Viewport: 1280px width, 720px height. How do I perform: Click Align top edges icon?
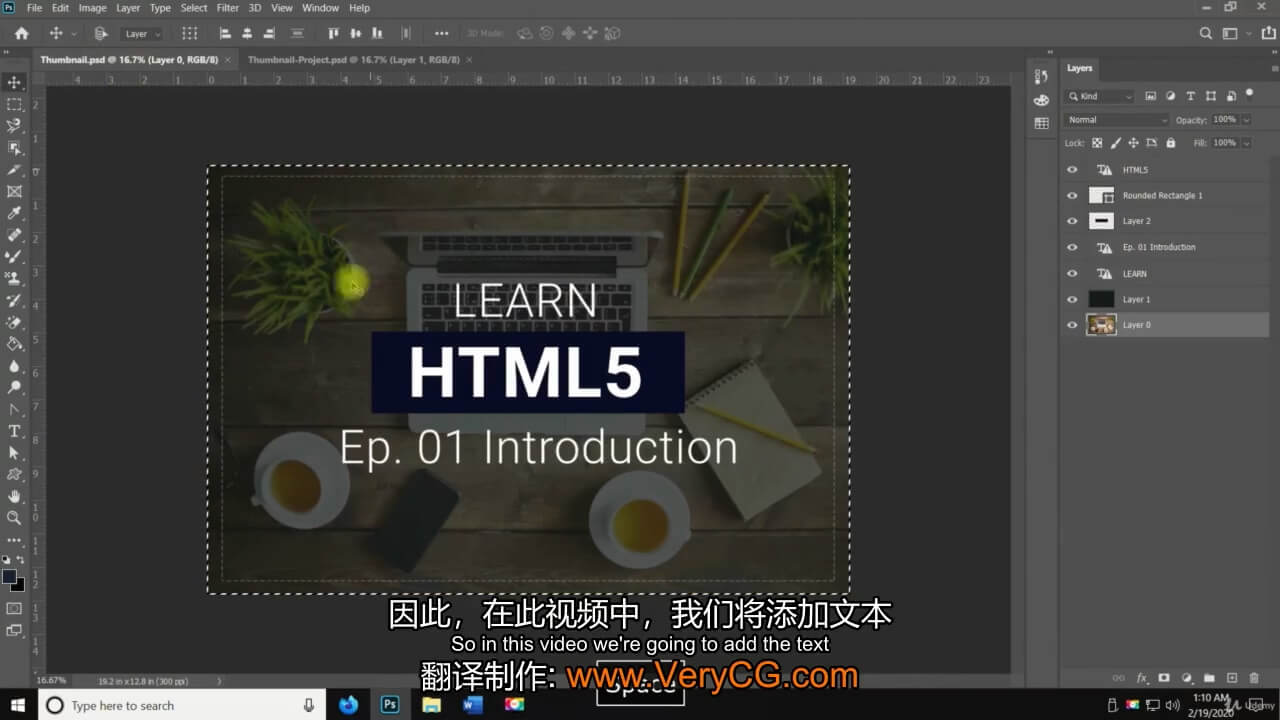point(334,33)
